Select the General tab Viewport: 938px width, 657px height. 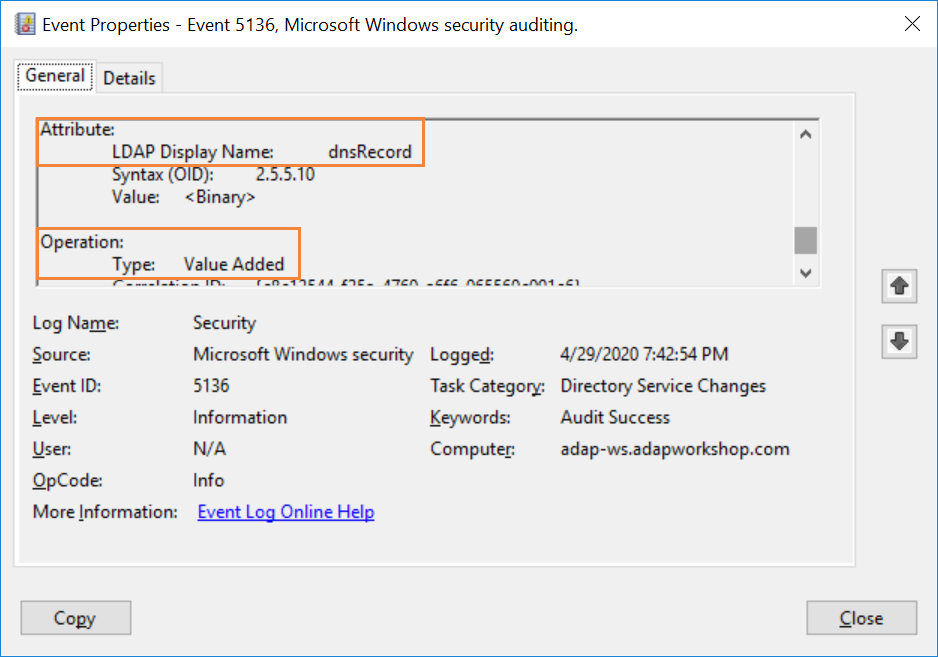[x=55, y=76]
